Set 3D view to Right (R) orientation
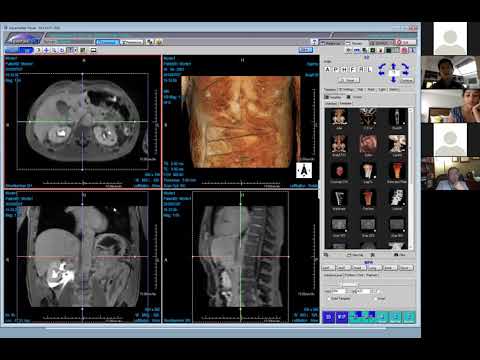 click(x=361, y=69)
